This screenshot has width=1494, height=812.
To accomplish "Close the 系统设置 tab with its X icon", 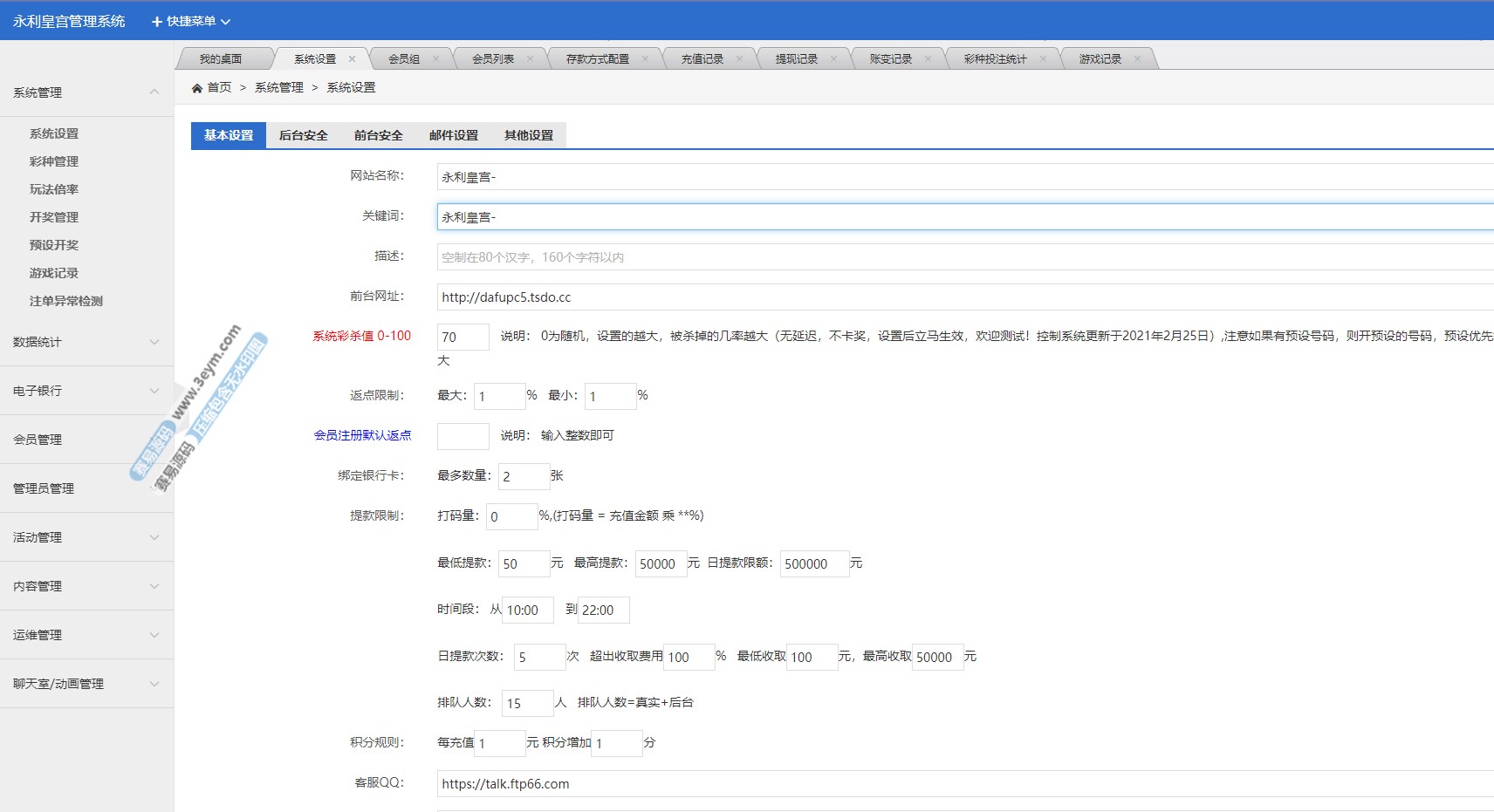I will point(352,59).
